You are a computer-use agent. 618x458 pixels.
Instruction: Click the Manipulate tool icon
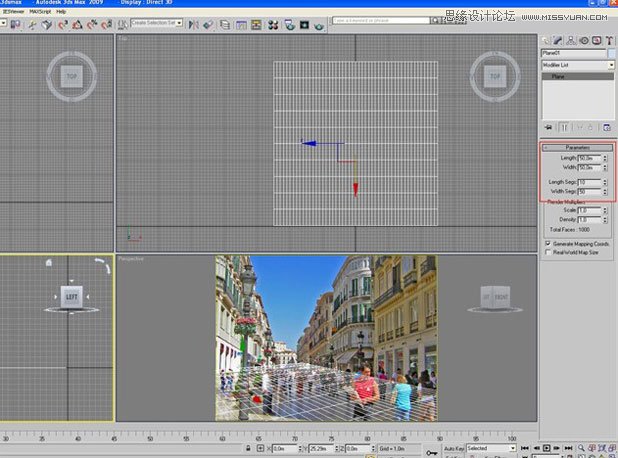click(x=32, y=25)
